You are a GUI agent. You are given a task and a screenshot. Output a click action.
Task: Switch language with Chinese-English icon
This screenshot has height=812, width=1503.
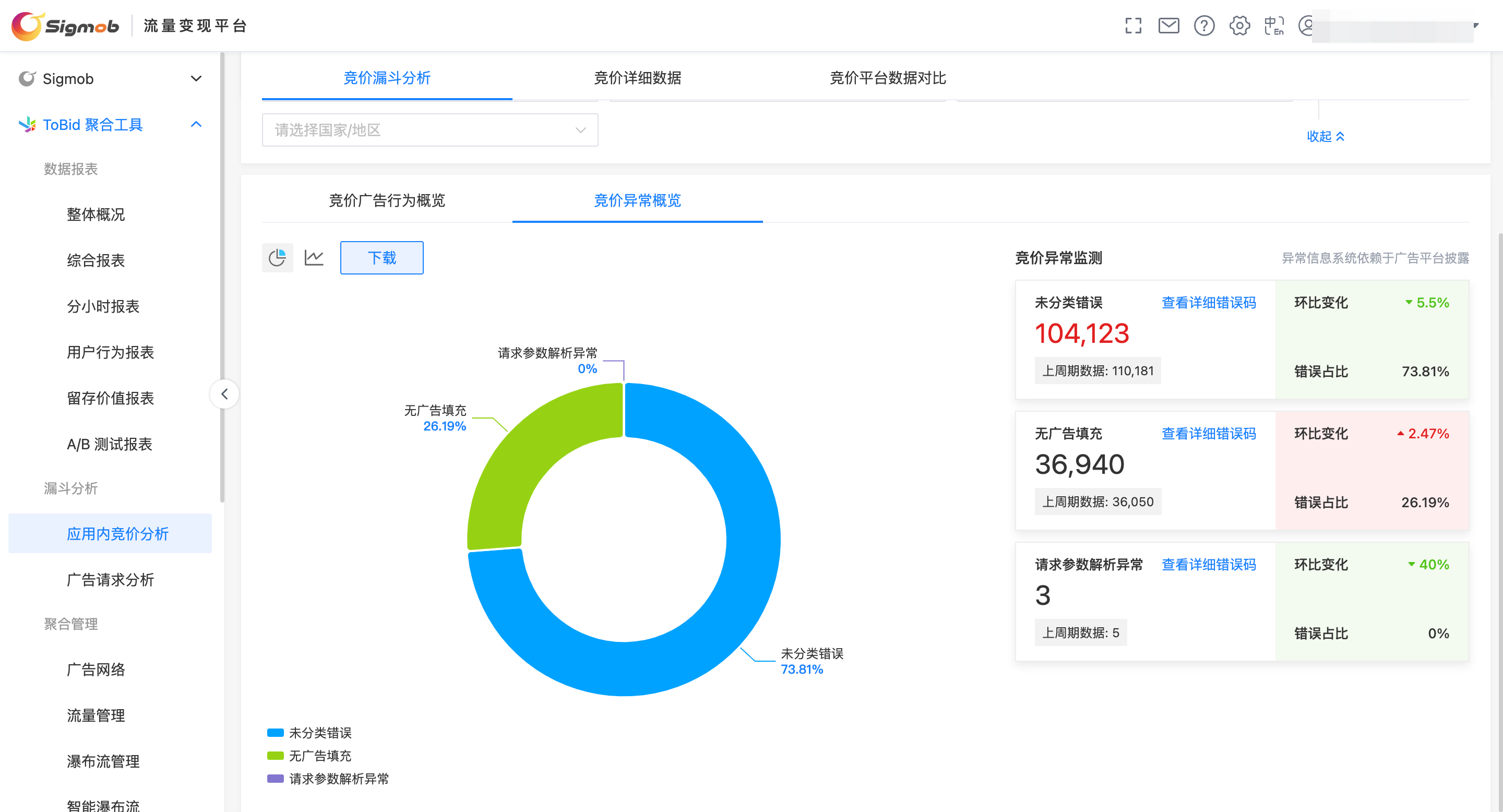coord(1274,26)
